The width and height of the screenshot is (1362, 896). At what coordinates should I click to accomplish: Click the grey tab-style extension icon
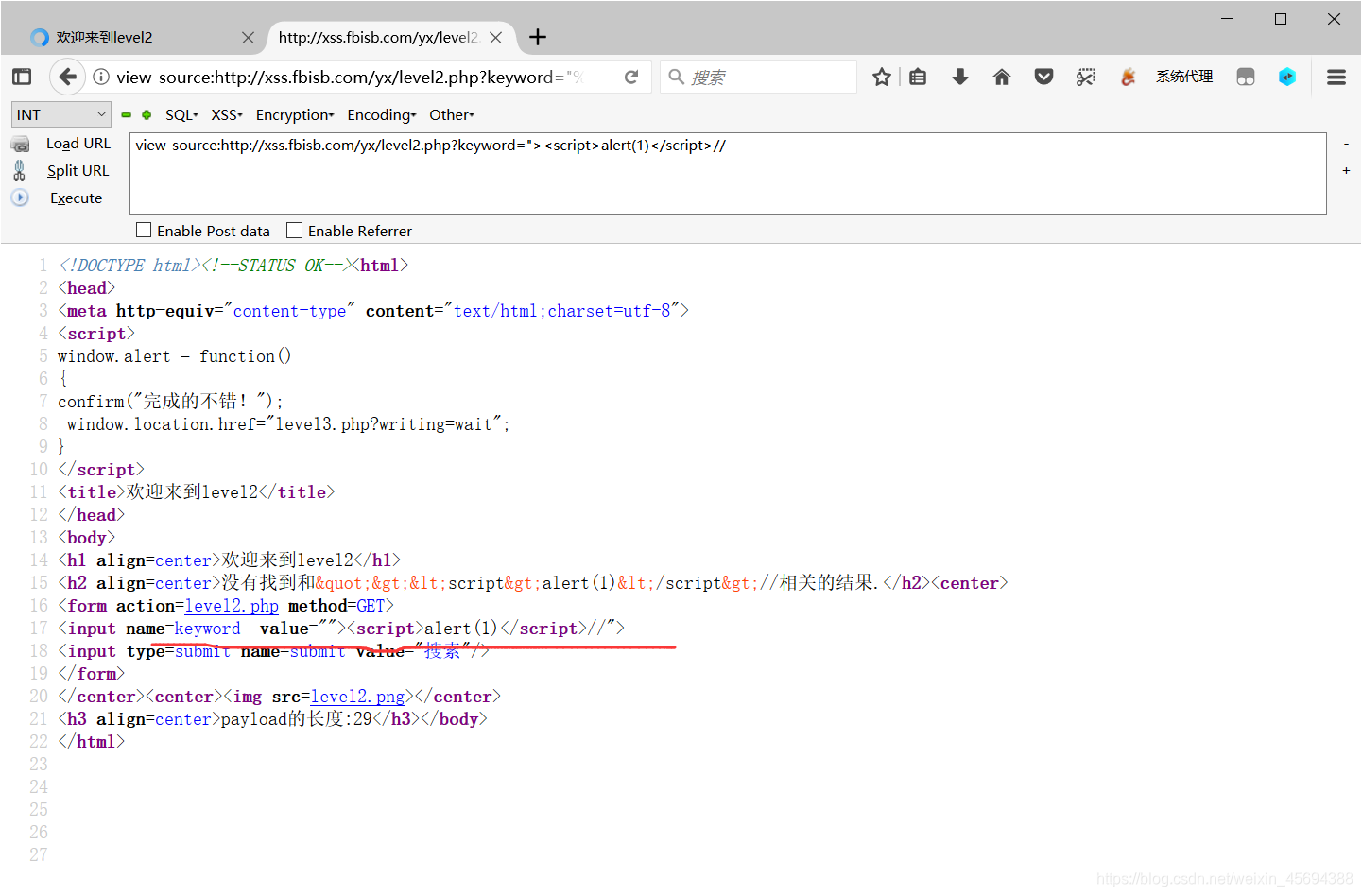point(1246,77)
